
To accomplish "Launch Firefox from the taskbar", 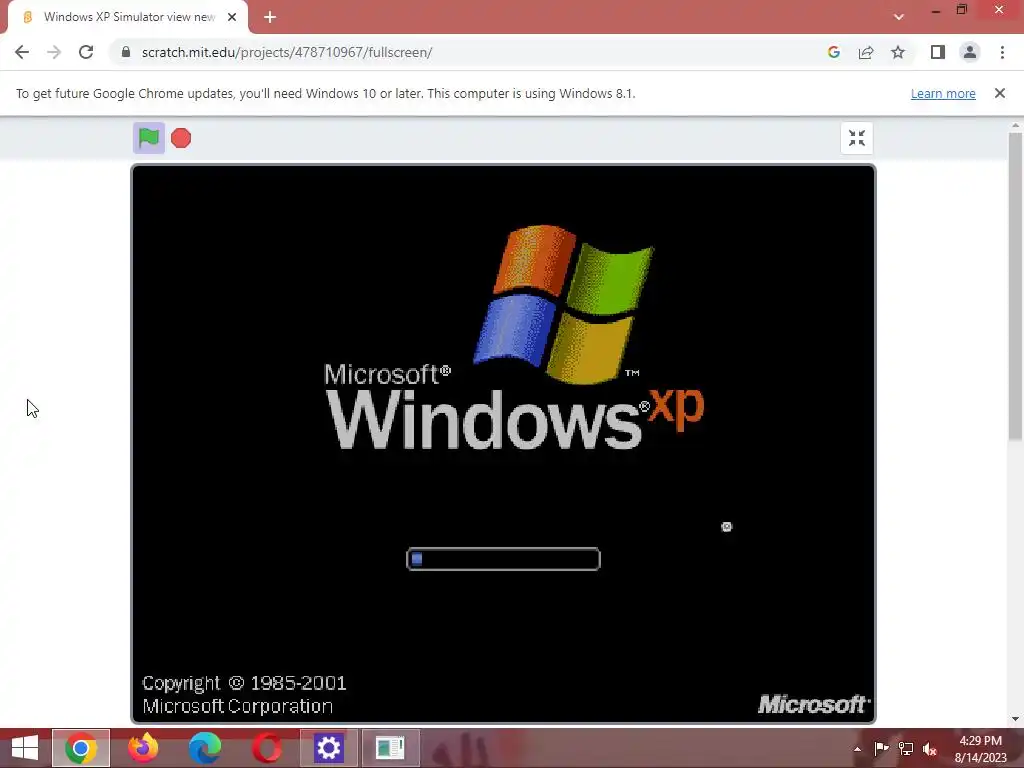I will pos(143,748).
